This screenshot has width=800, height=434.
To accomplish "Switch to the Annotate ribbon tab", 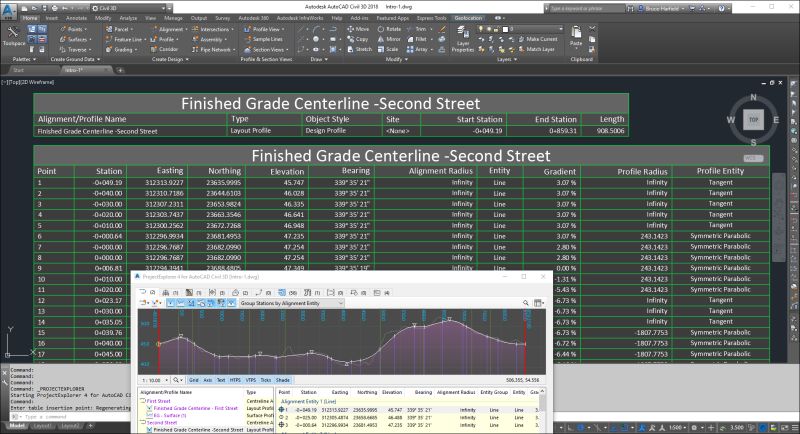I will pos(77,18).
